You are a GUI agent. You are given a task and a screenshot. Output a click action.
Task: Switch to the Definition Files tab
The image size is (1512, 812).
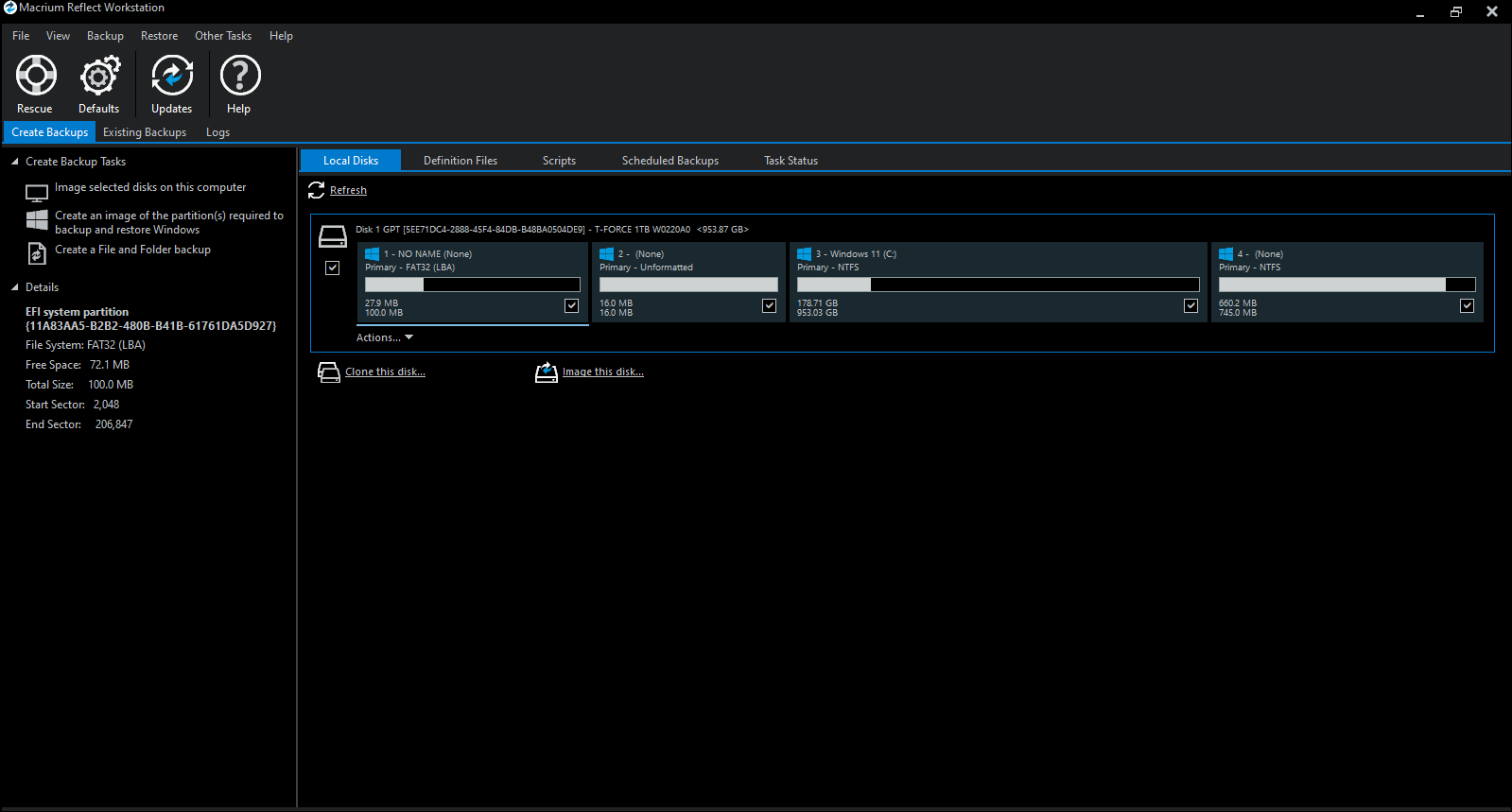tap(461, 161)
